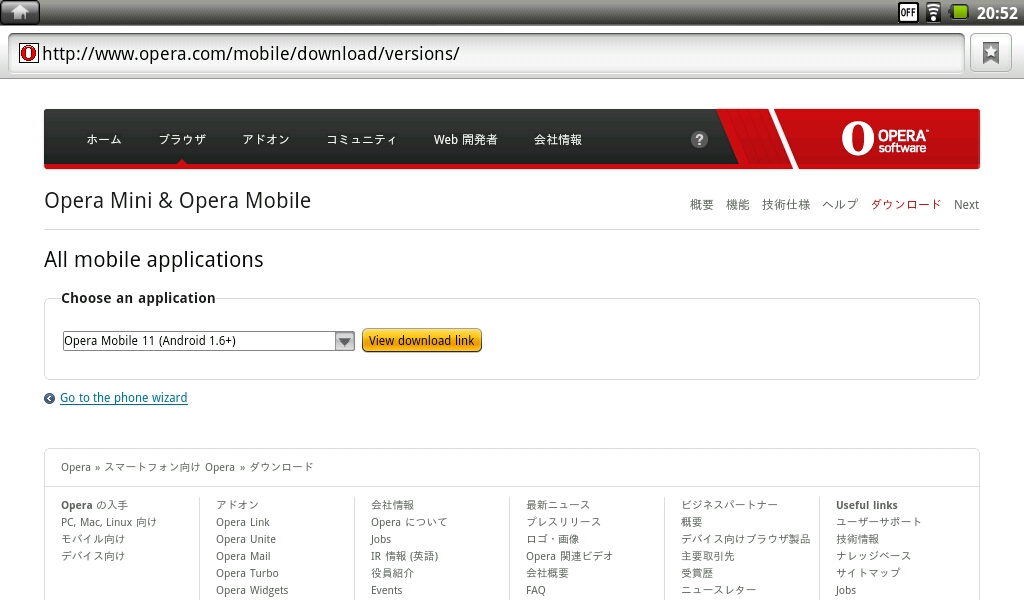This screenshot has width=1024, height=600.
Task: Open Opera Link footer link
Action: point(243,522)
